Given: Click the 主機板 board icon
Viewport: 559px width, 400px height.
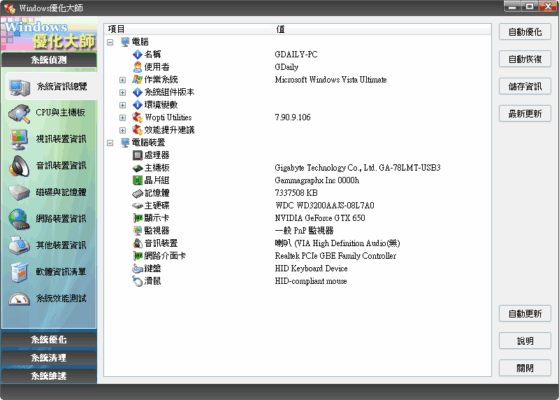Looking at the screenshot, I should (x=137, y=168).
